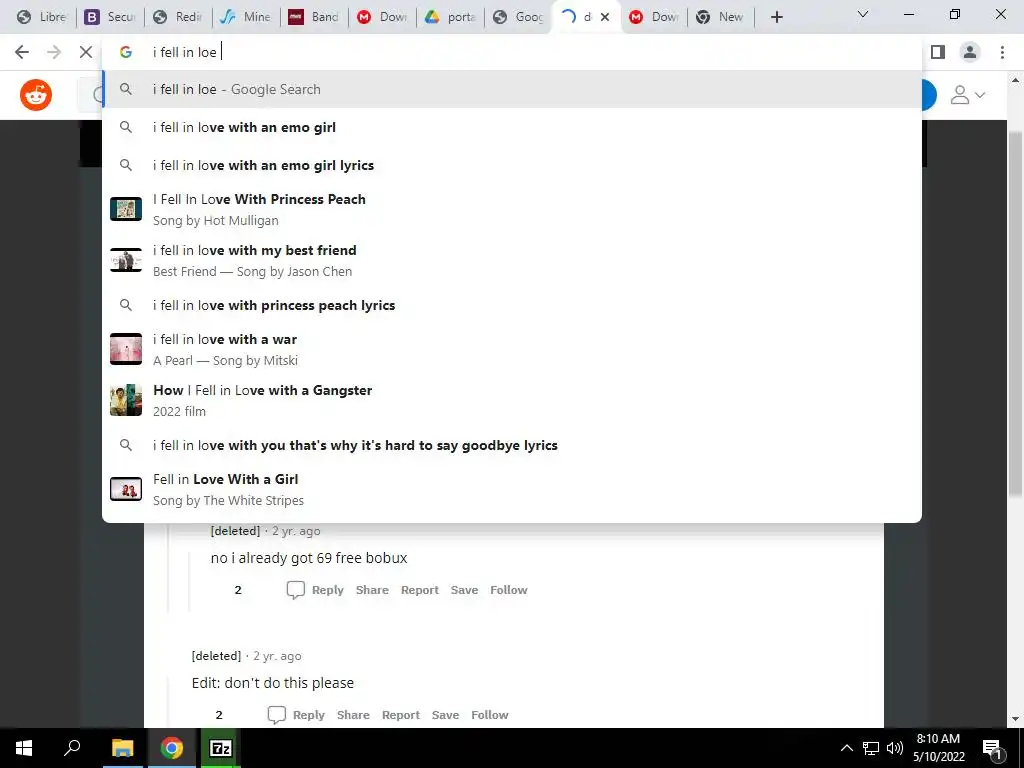Follow the '69 free bobux' comment
Viewport: 1024px width, 768px height.
coord(509,590)
